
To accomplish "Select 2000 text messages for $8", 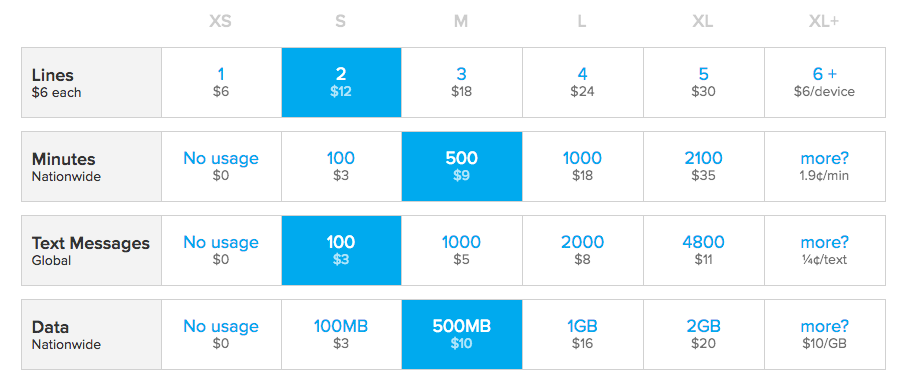I will pos(583,251).
